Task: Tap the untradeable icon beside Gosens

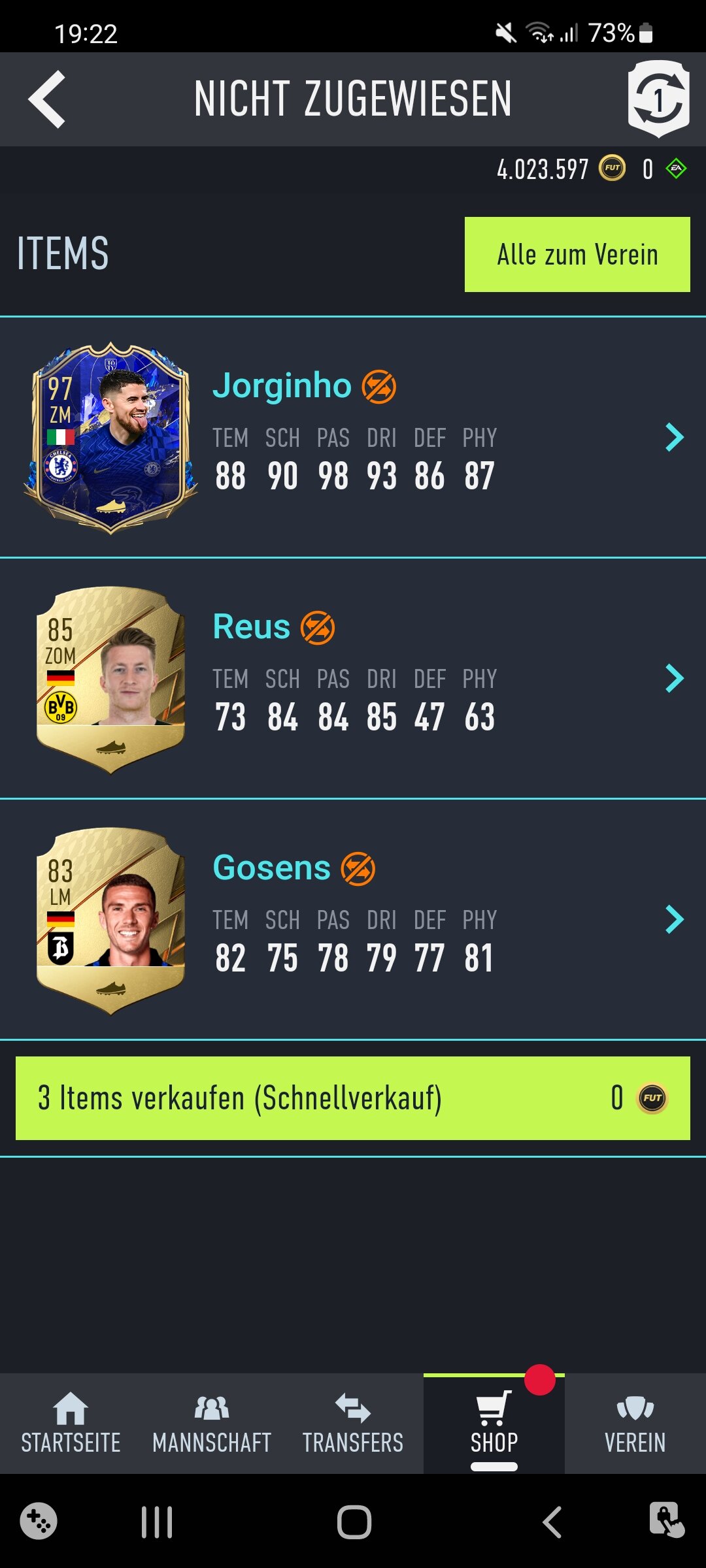Action: tap(358, 869)
